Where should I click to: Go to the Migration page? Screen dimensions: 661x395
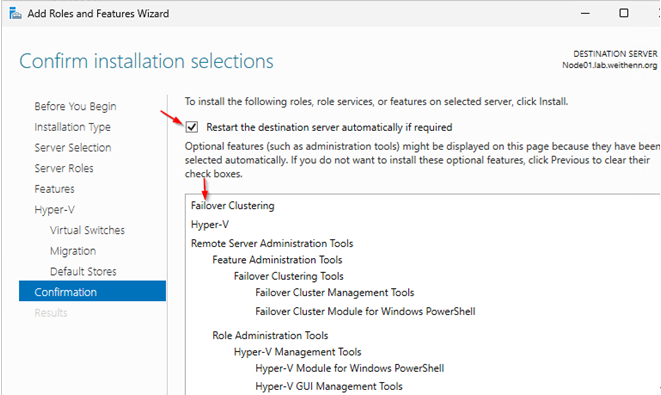(73, 251)
